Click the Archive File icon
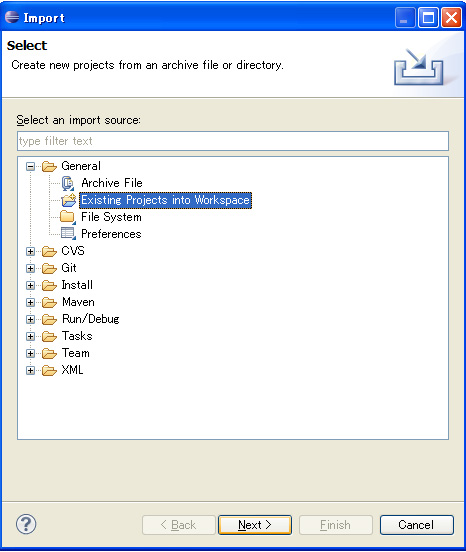This screenshot has height=552, width=466. [x=68, y=183]
